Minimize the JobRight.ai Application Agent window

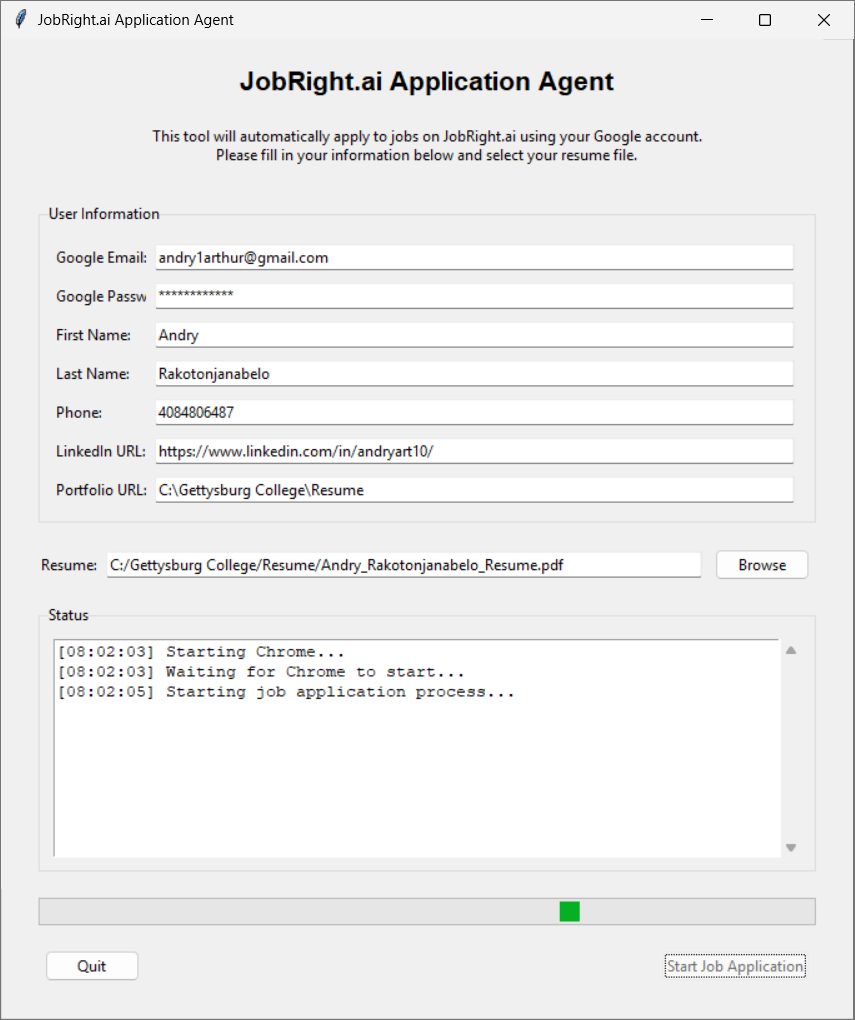pyautogui.click(x=707, y=20)
